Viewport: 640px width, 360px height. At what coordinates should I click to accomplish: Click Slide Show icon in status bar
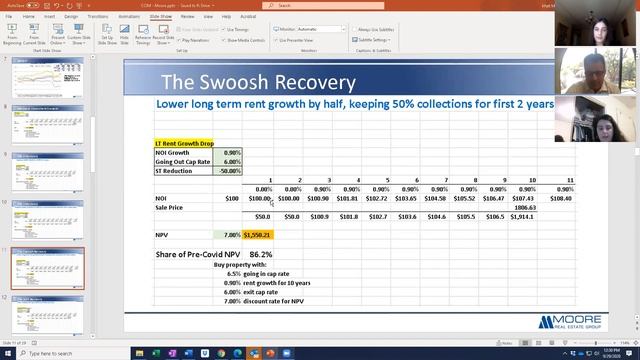(x=565, y=343)
